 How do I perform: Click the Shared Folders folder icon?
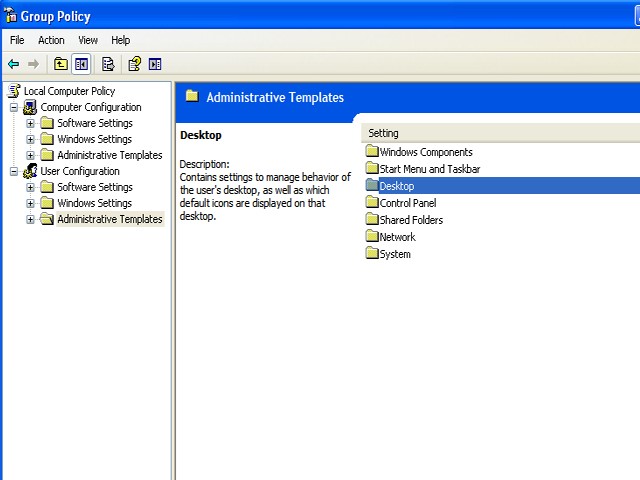point(372,219)
